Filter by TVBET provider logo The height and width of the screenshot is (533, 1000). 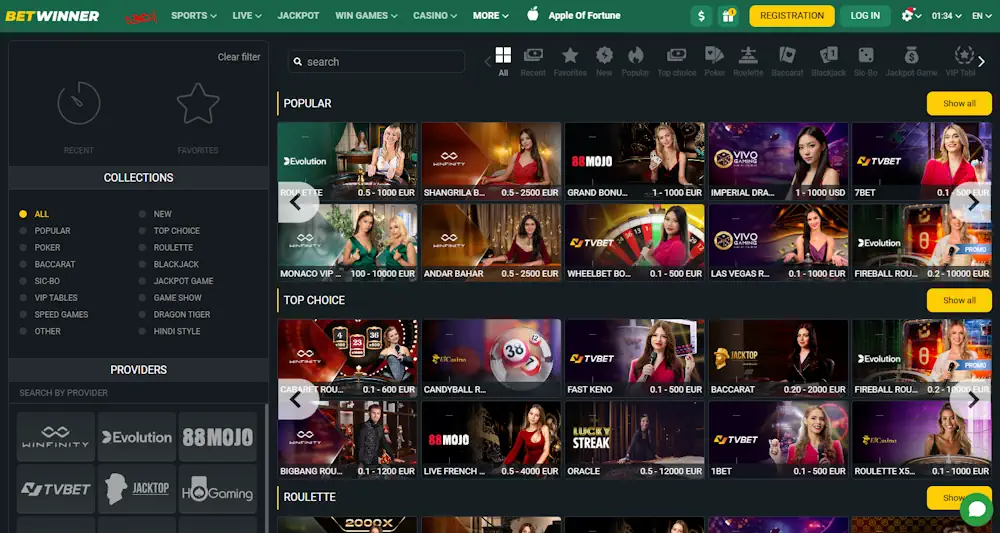[x=55, y=489]
